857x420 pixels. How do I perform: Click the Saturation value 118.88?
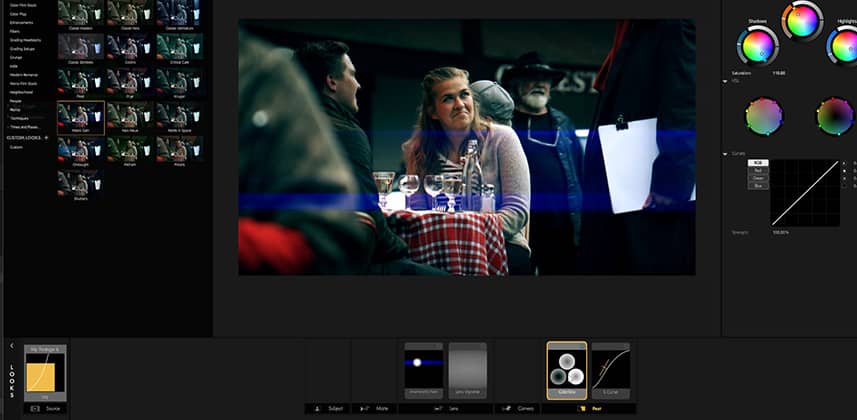pos(779,73)
